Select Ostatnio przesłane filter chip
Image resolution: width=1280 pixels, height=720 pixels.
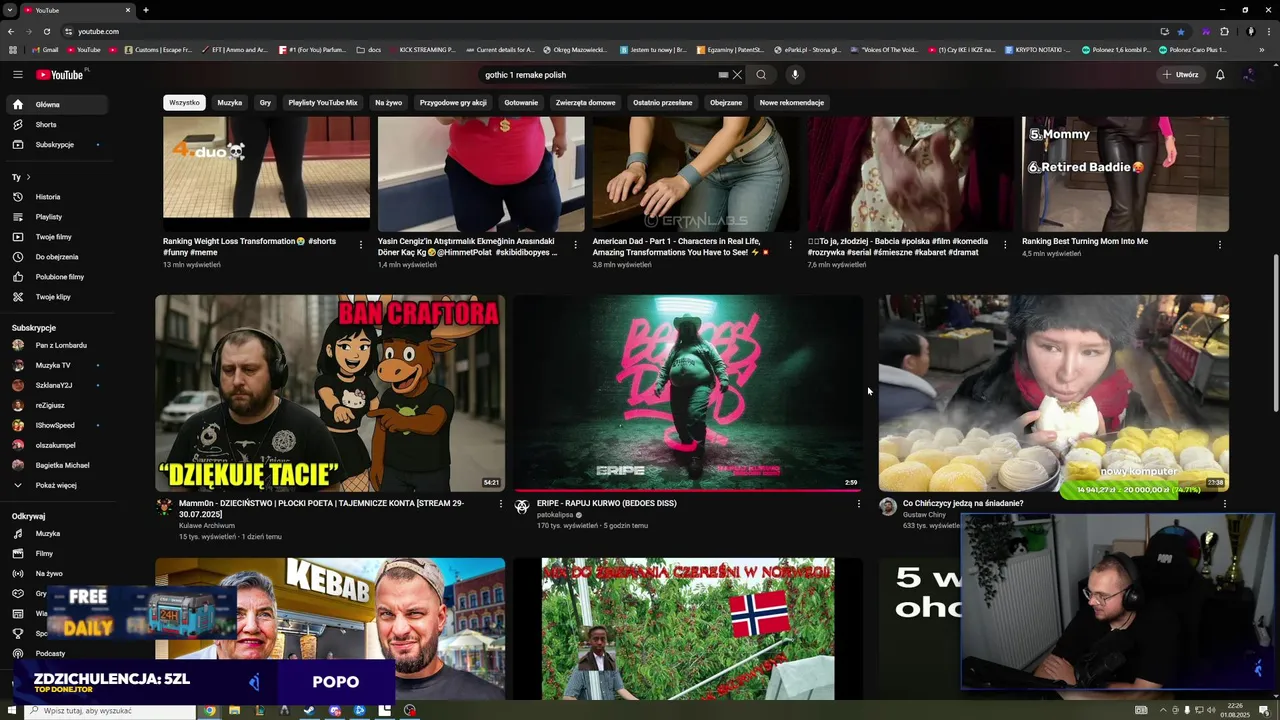pyautogui.click(x=663, y=103)
